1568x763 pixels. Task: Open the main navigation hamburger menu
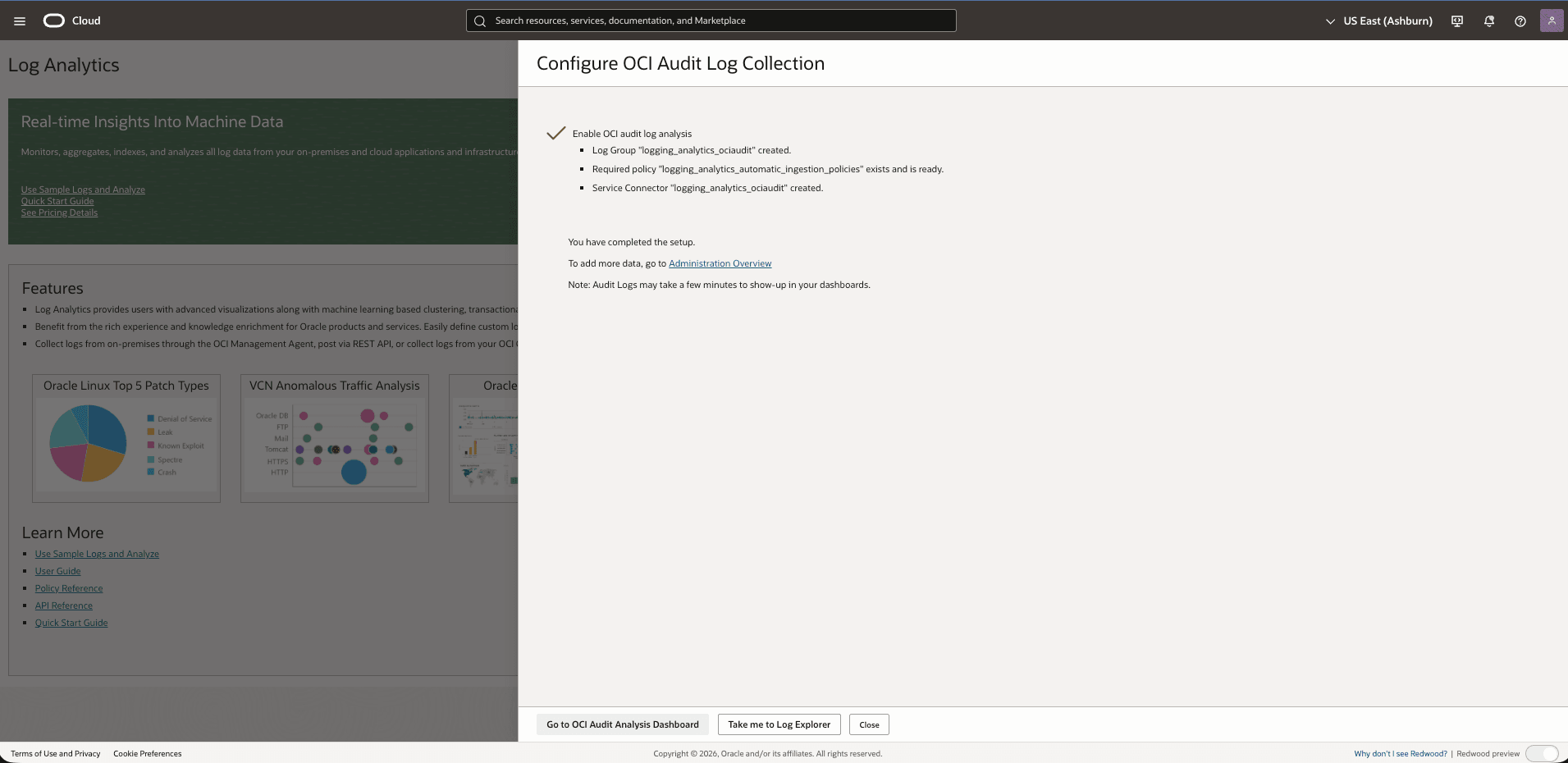point(19,21)
